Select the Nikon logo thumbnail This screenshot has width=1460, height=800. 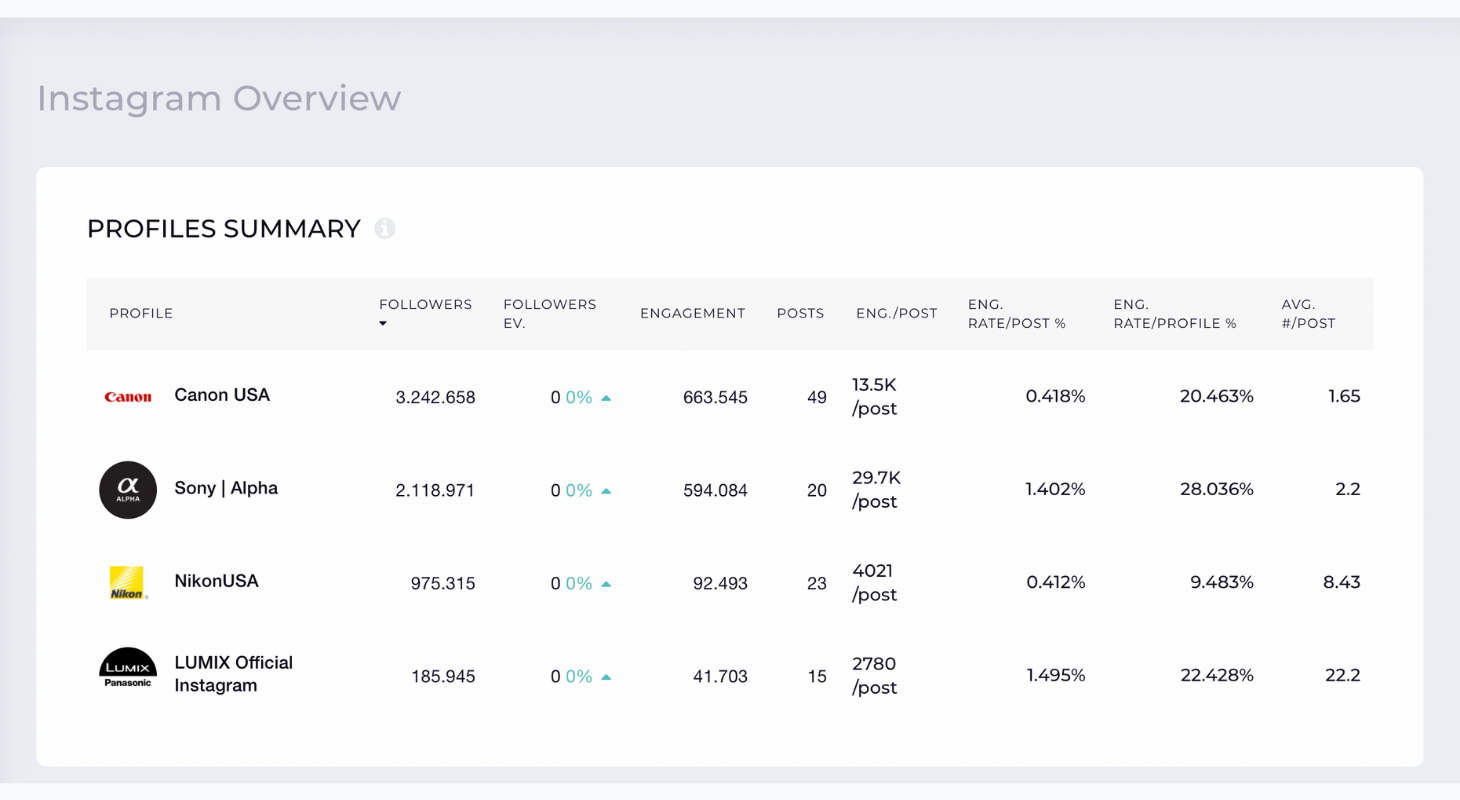(128, 583)
